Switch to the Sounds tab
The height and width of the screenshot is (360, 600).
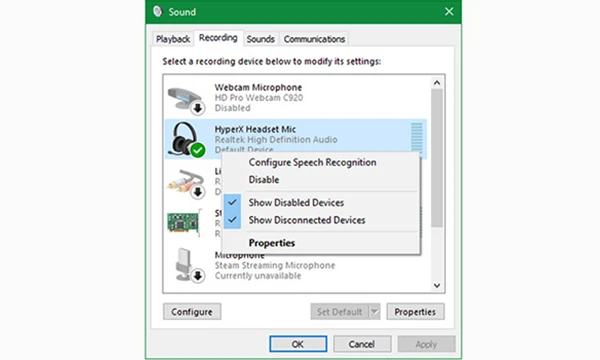pyautogui.click(x=261, y=39)
